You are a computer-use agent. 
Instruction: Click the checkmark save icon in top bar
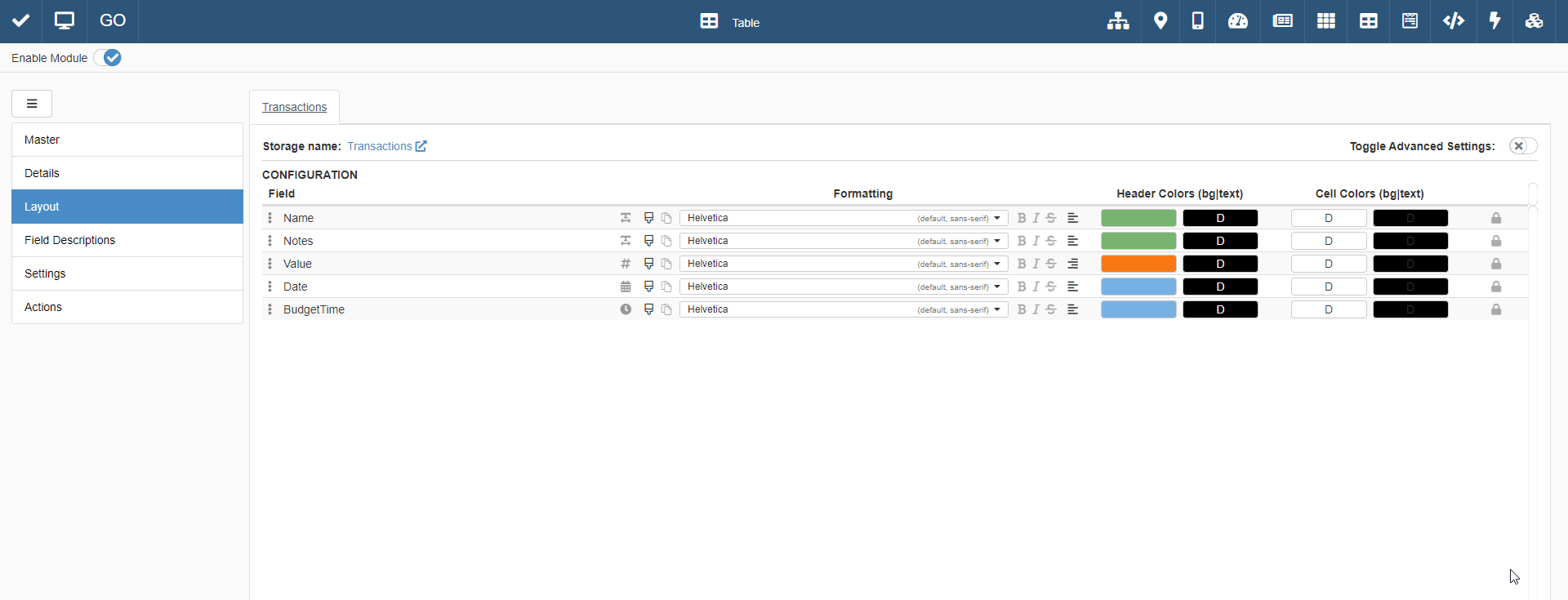[x=21, y=21]
